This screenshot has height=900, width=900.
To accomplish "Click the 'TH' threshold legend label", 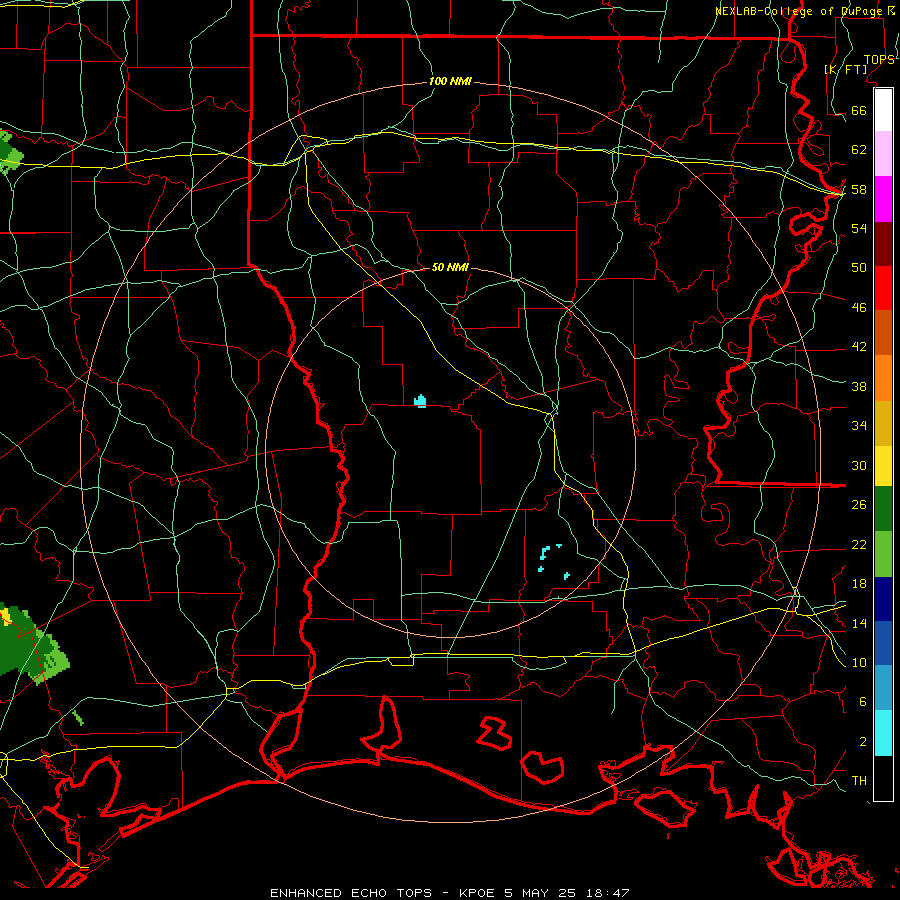I will tap(859, 781).
